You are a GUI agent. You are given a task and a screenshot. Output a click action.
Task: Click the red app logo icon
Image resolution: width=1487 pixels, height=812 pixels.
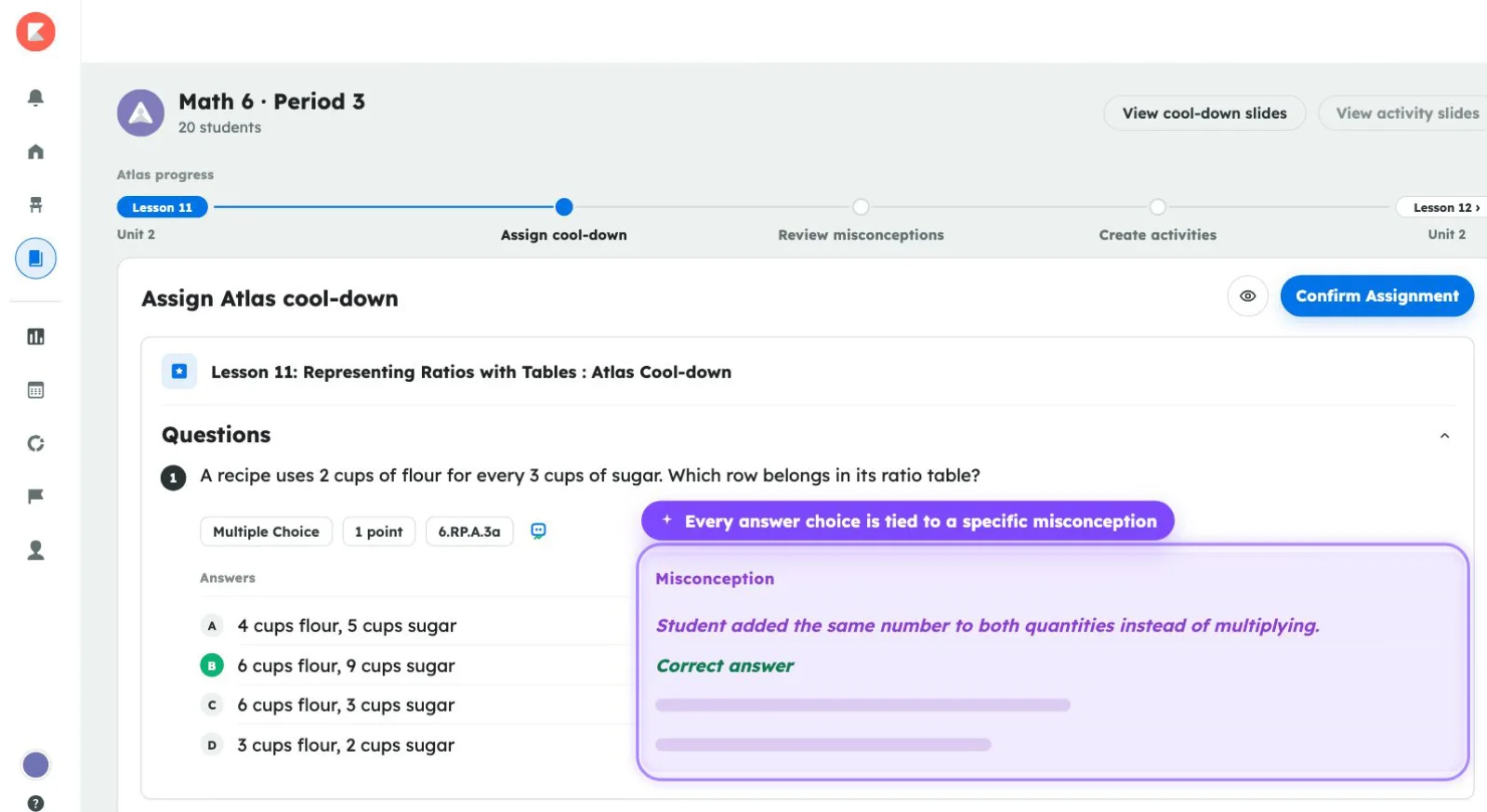pyautogui.click(x=35, y=32)
